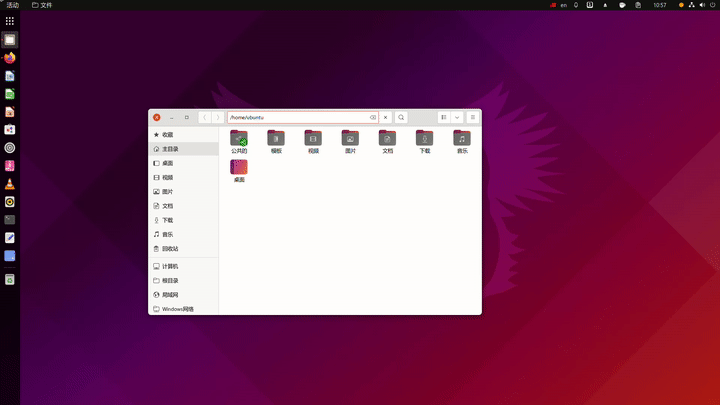Go forward using the right arrow button
This screenshot has width=720, height=405.
(218, 118)
